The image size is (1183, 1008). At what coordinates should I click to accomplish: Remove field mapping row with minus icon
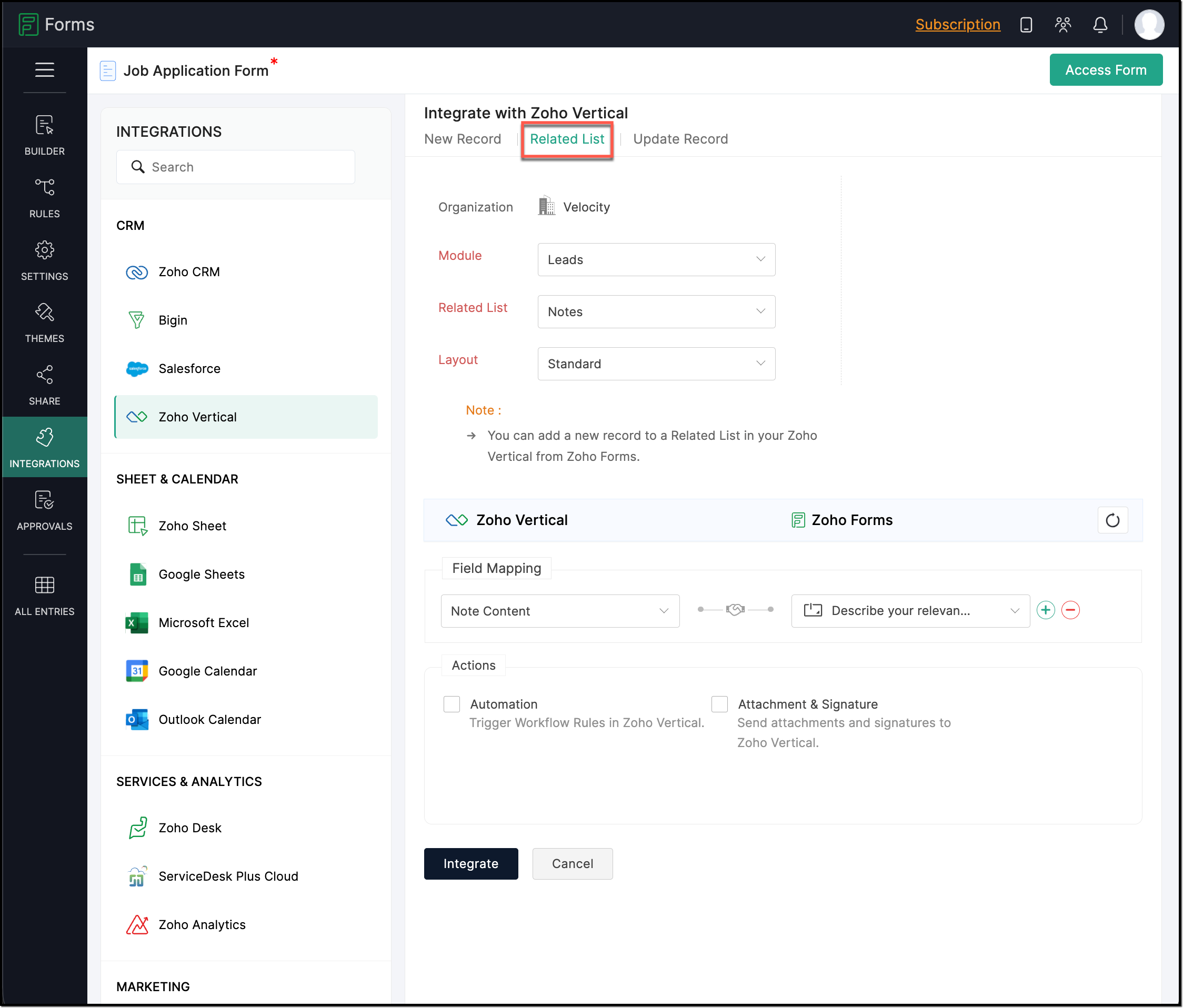click(x=1070, y=610)
